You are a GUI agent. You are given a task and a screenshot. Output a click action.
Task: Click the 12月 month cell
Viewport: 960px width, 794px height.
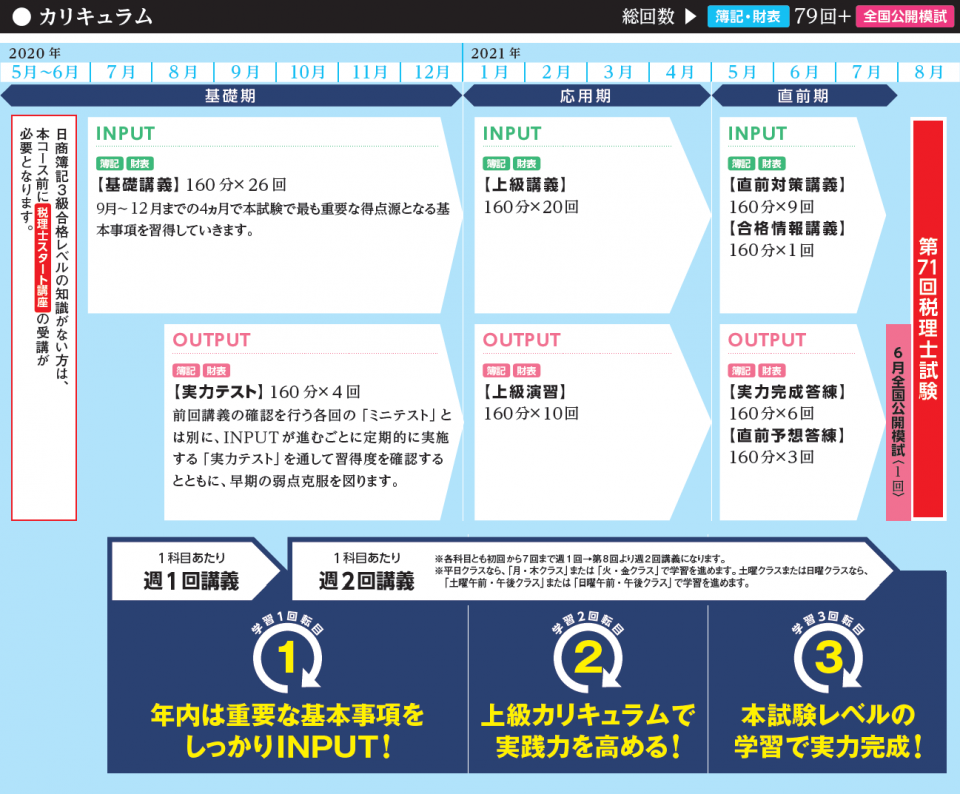[x=431, y=72]
